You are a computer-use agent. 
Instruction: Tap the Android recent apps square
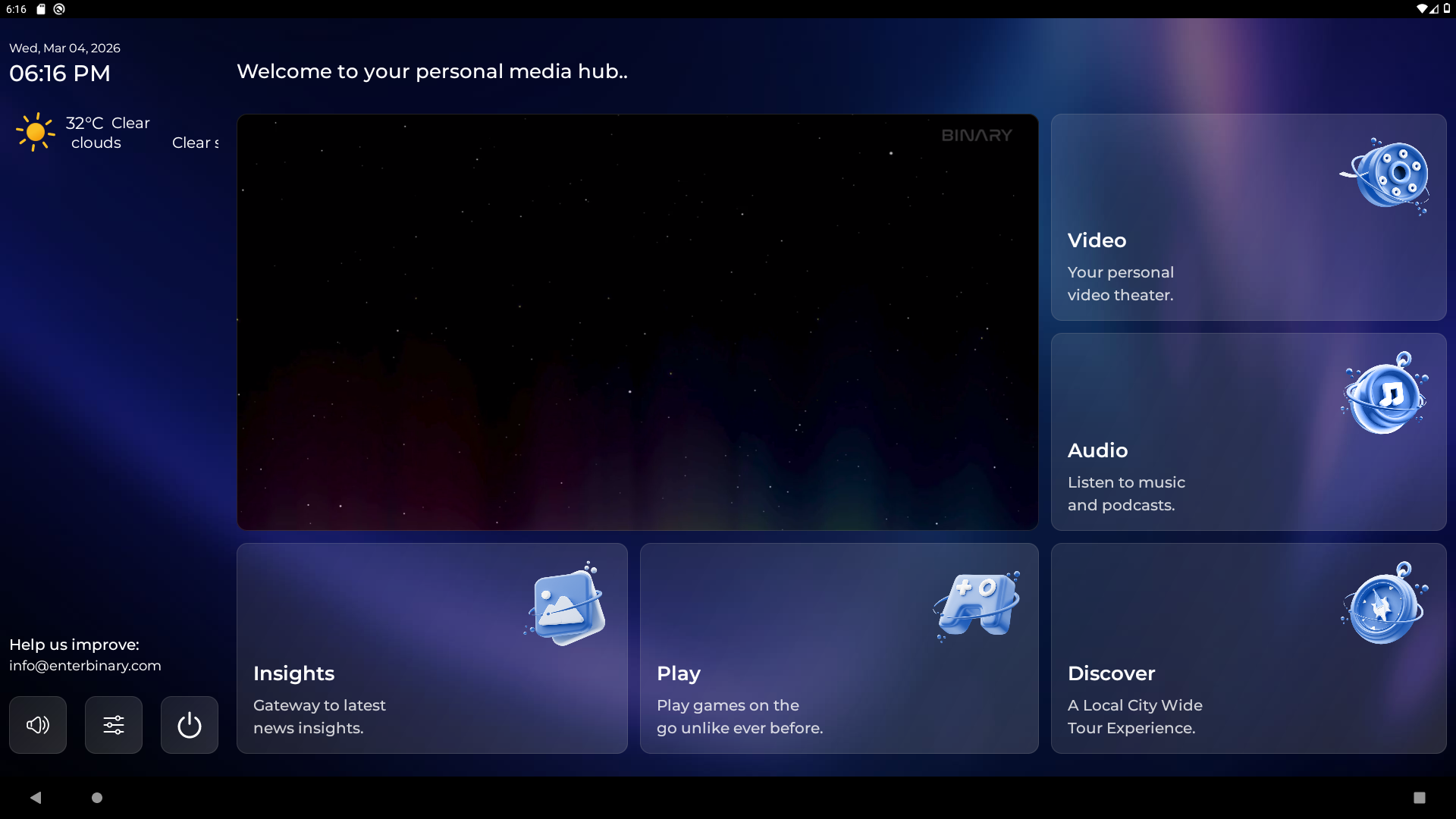coord(1420,798)
